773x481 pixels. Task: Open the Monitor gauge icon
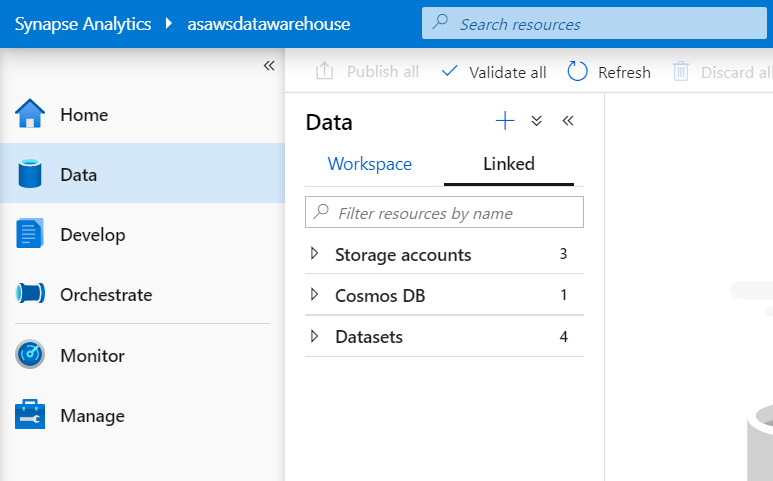(30, 354)
